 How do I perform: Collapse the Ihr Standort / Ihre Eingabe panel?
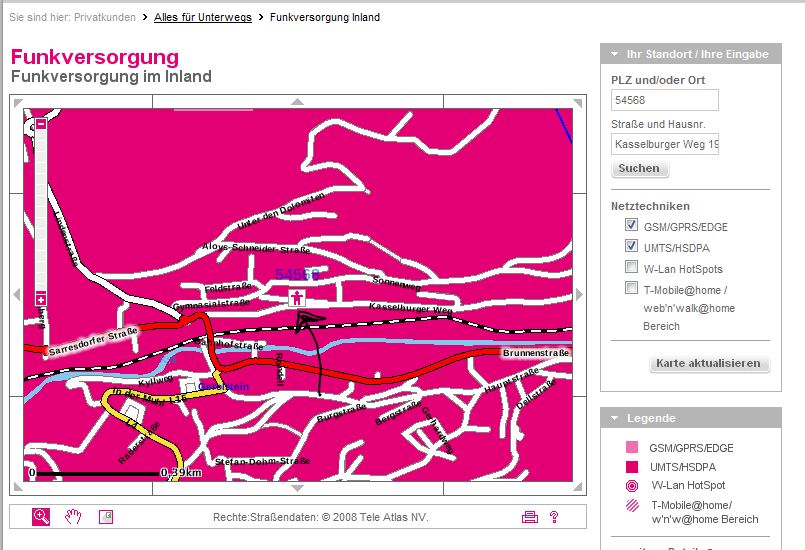[615, 54]
